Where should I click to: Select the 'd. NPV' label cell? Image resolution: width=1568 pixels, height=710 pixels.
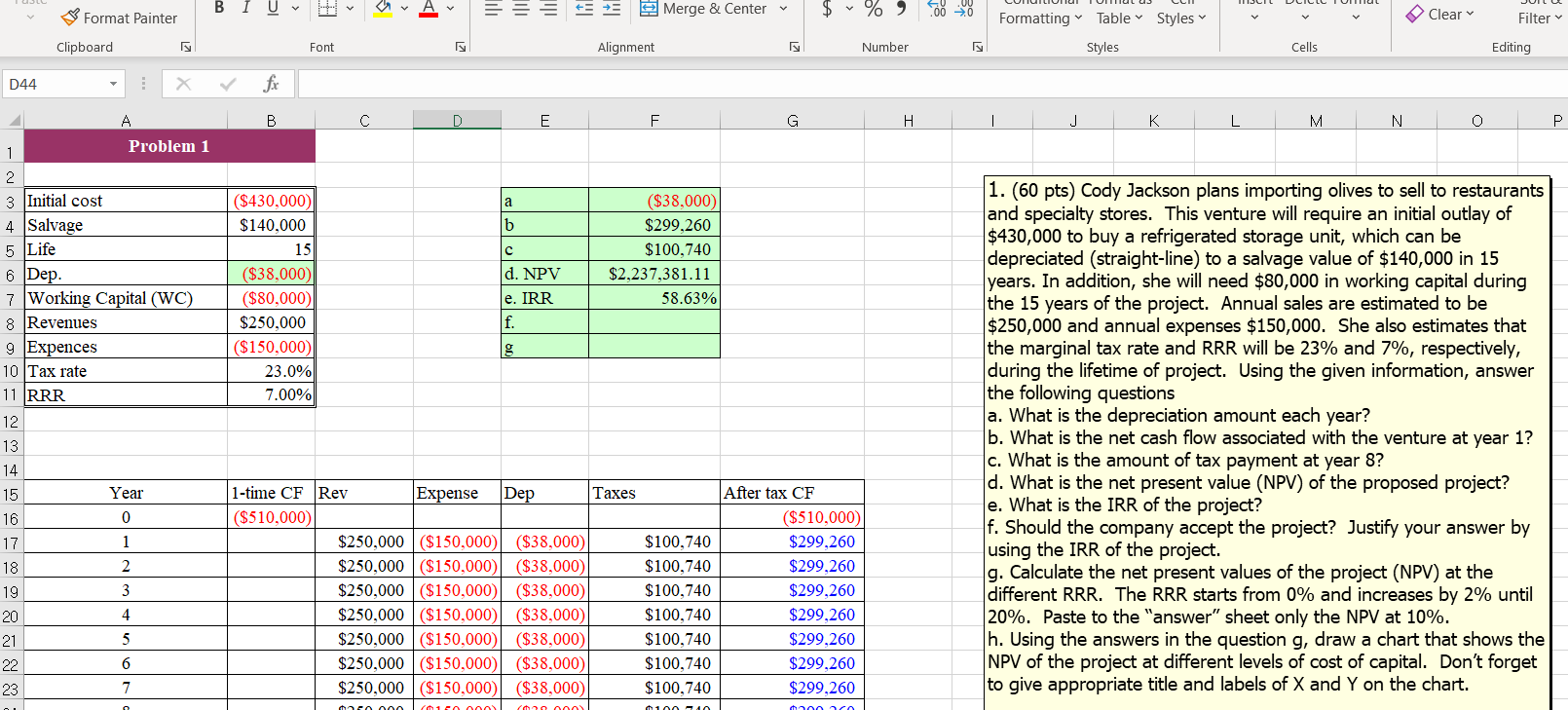[x=544, y=274]
